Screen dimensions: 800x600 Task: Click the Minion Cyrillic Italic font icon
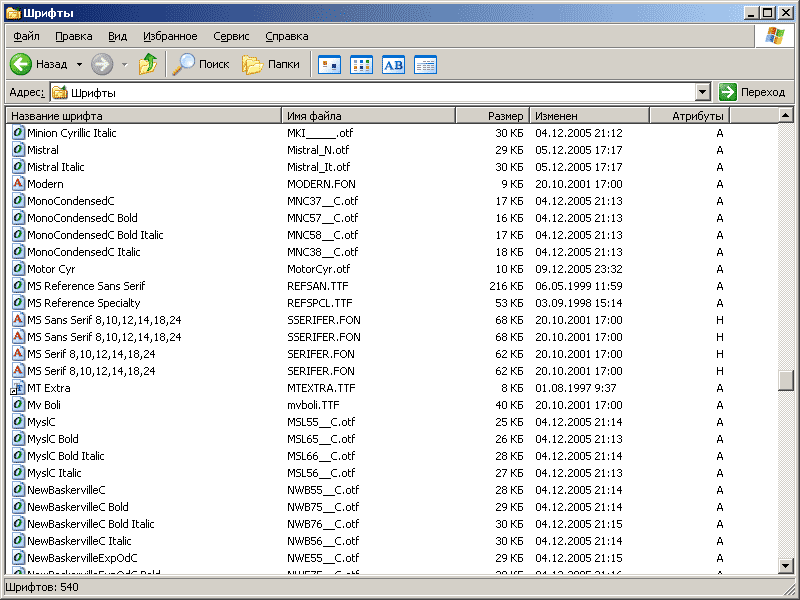tap(18, 133)
